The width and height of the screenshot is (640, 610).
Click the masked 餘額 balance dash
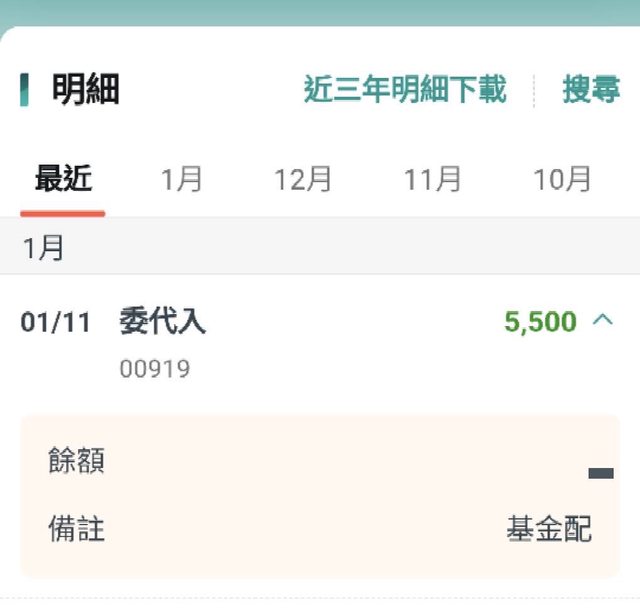(601, 473)
